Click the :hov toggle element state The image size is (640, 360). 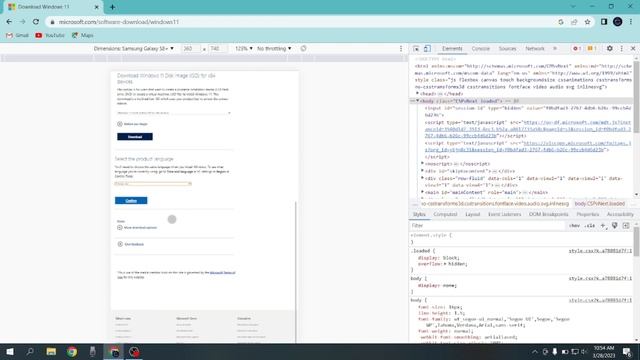pyautogui.click(x=574, y=225)
